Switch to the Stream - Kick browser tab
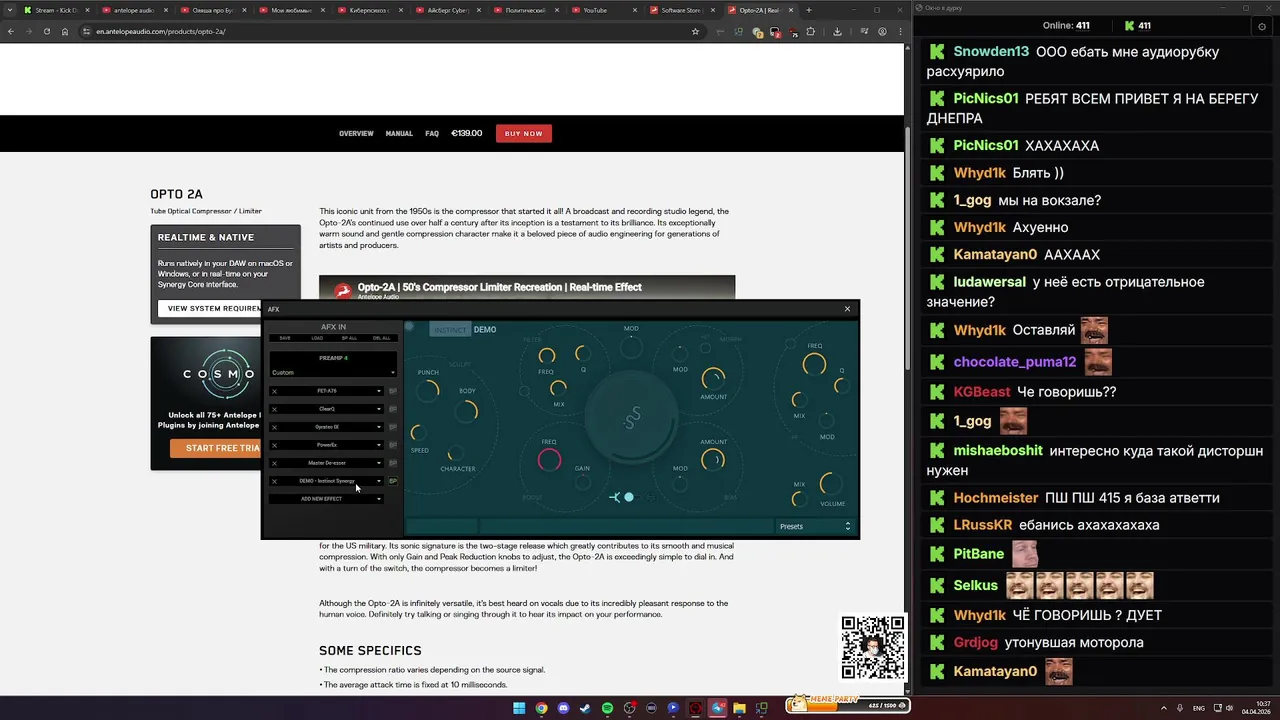Image resolution: width=1280 pixels, height=720 pixels. tap(55, 10)
